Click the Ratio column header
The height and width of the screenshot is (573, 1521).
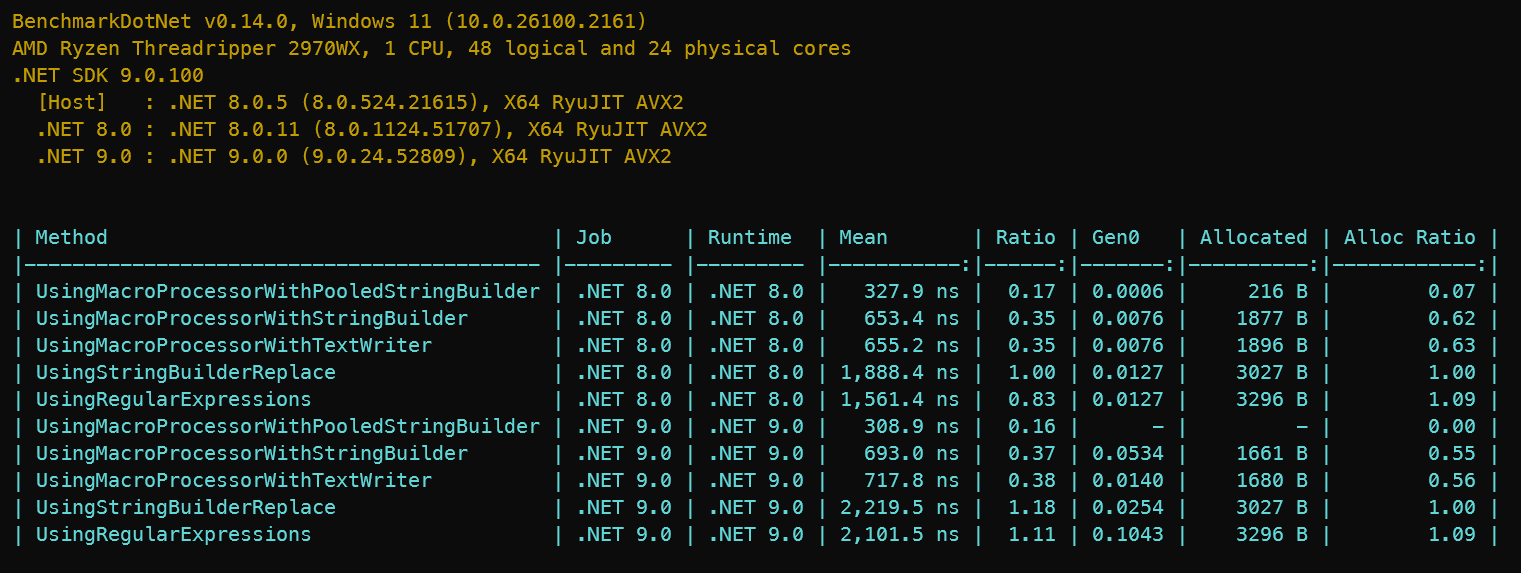click(1026, 237)
